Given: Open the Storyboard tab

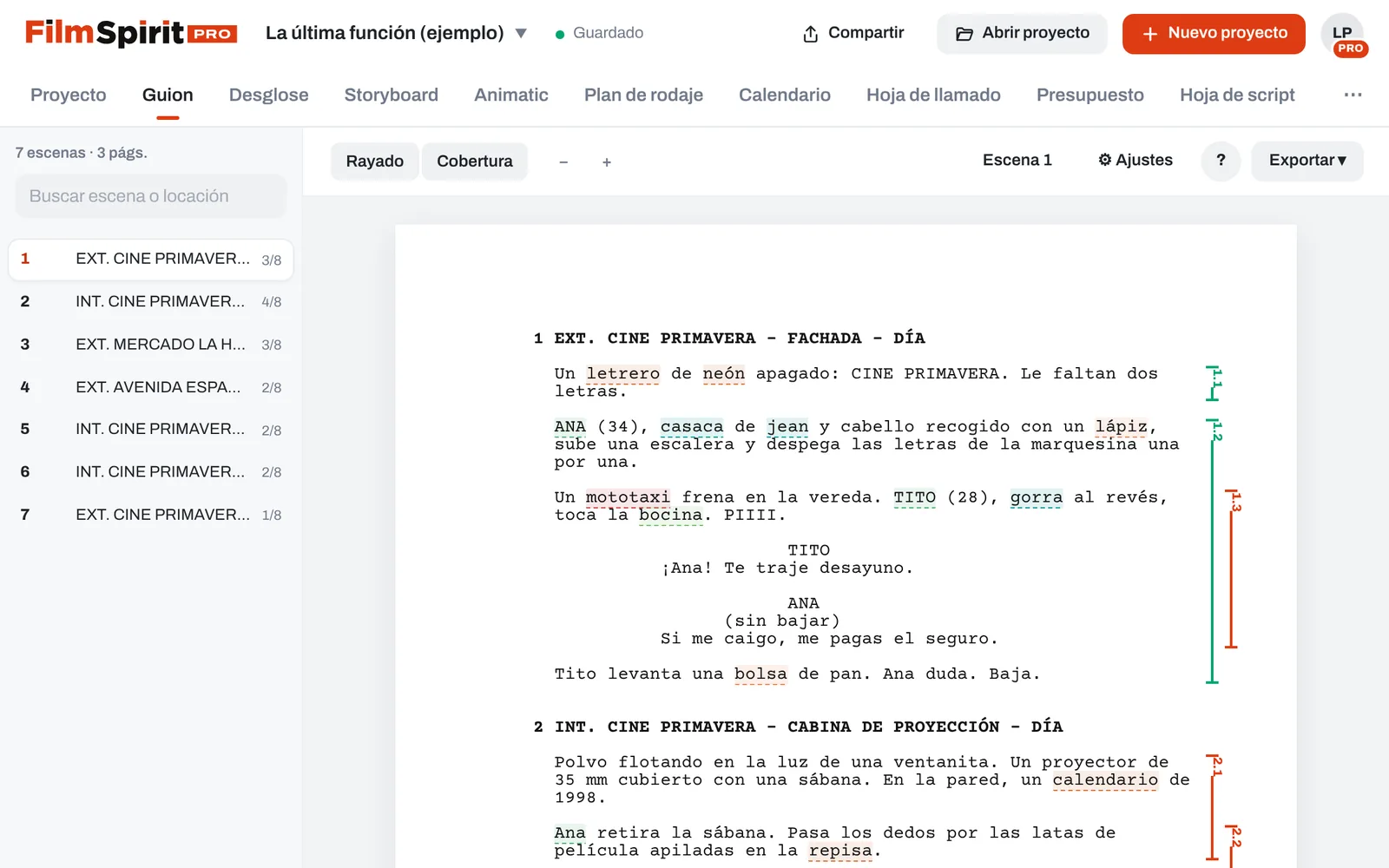Looking at the screenshot, I should tap(392, 95).
